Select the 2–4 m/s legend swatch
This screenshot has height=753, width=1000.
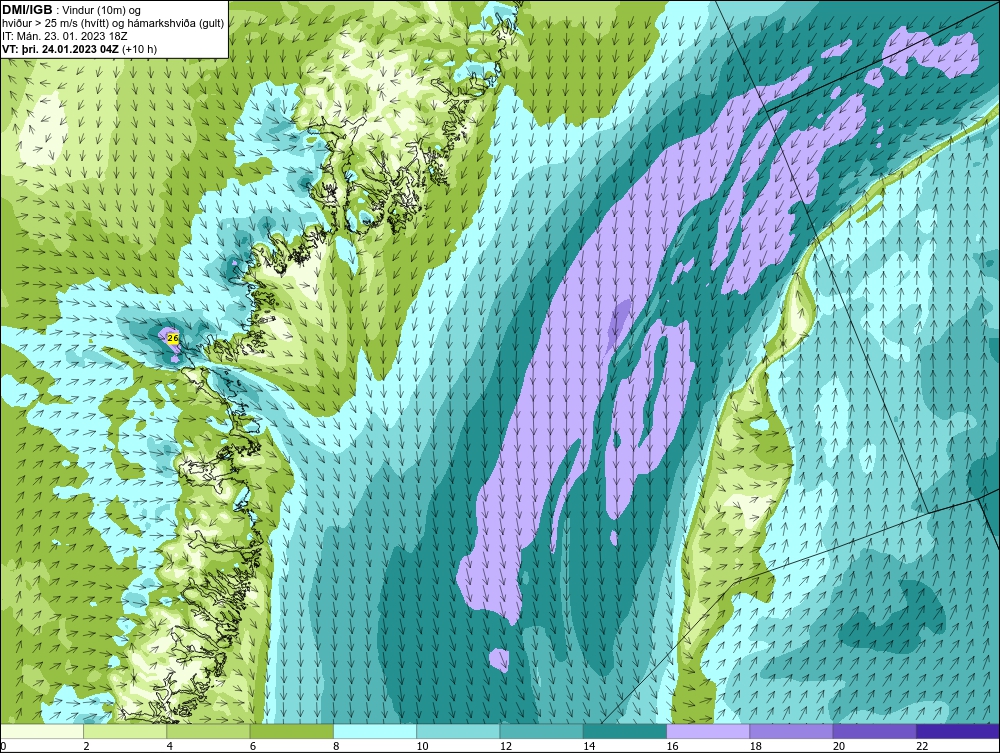[x=125, y=731]
